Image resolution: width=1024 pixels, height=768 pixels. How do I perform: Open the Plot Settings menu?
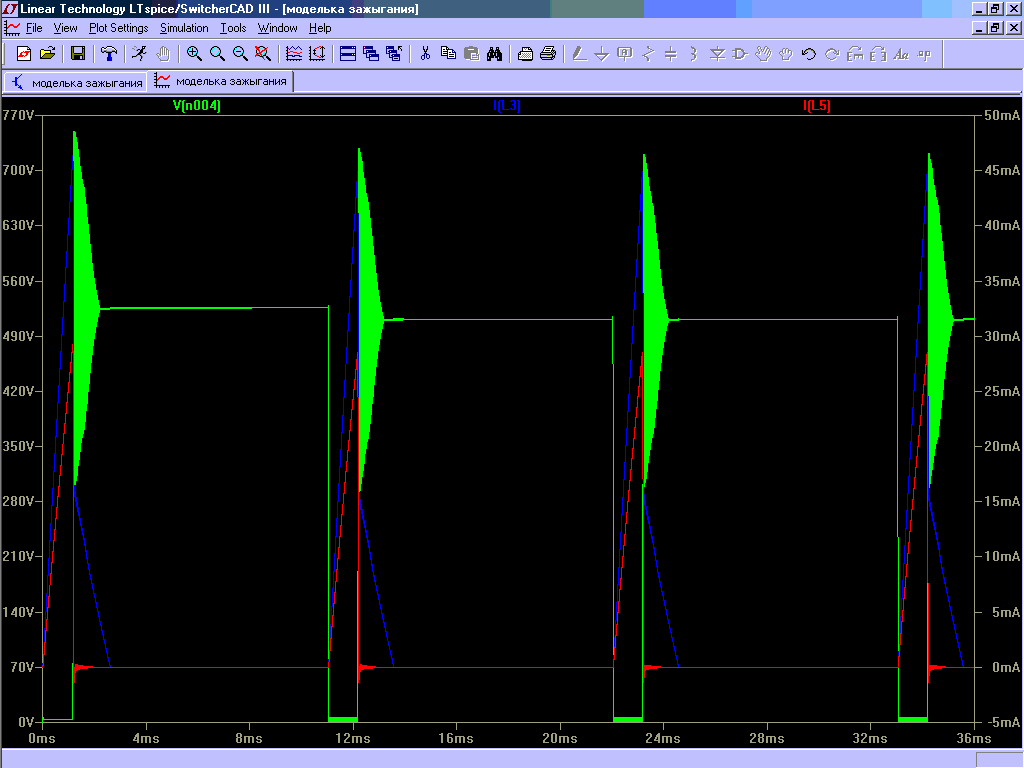(118, 28)
